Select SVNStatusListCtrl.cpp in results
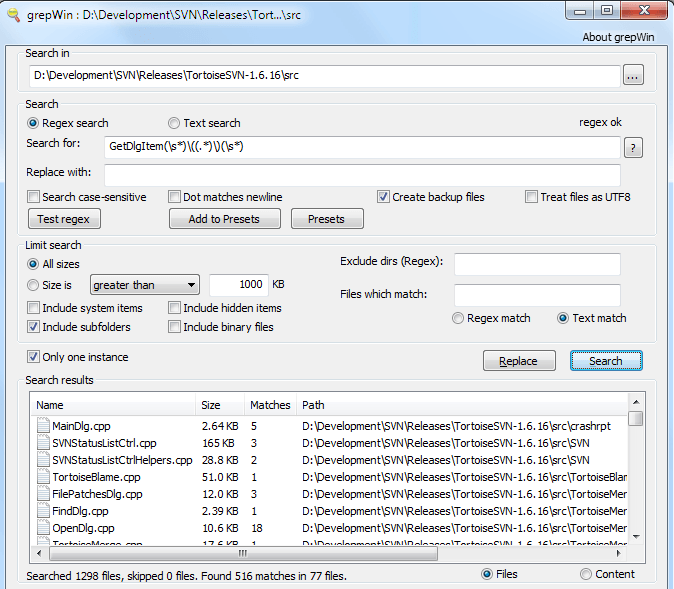The height and width of the screenshot is (589, 674). [329, 443]
